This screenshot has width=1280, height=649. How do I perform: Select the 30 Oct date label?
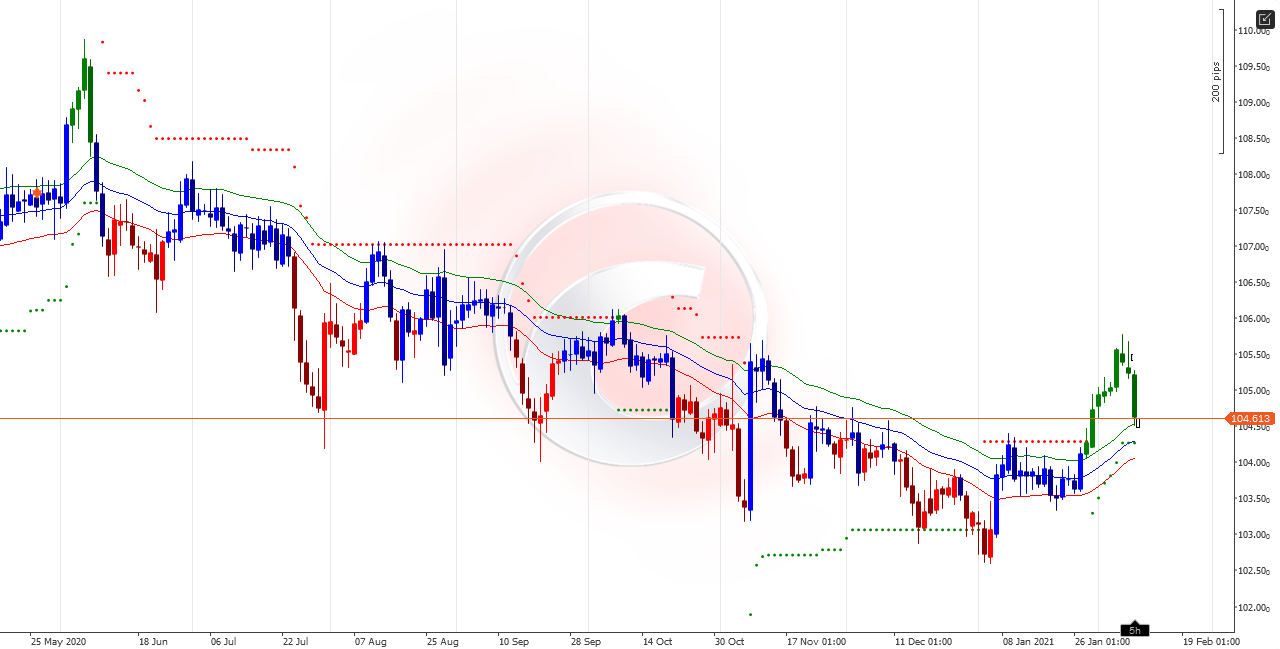730,641
